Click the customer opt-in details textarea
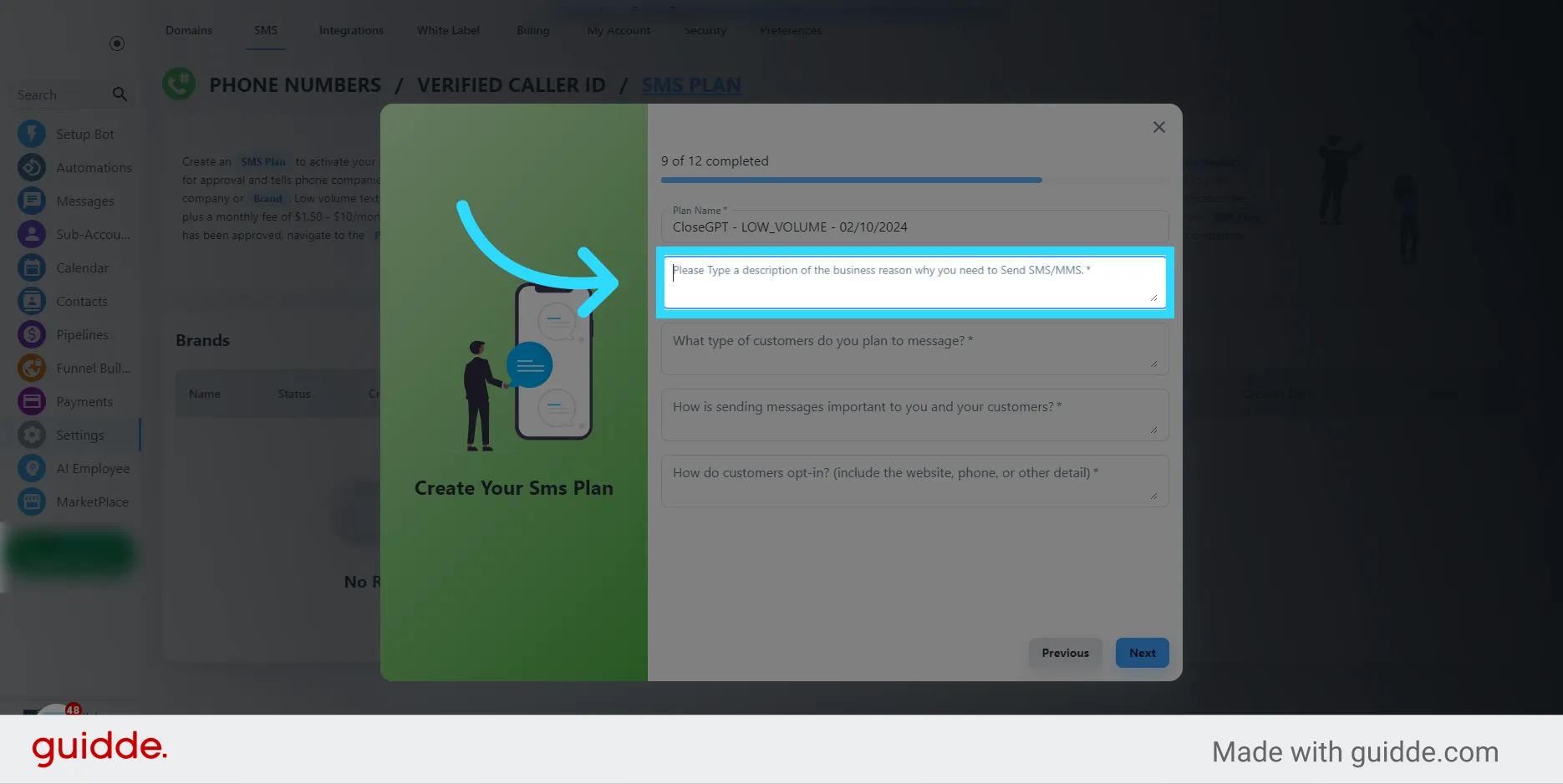Image resolution: width=1563 pixels, height=784 pixels. click(x=914, y=481)
